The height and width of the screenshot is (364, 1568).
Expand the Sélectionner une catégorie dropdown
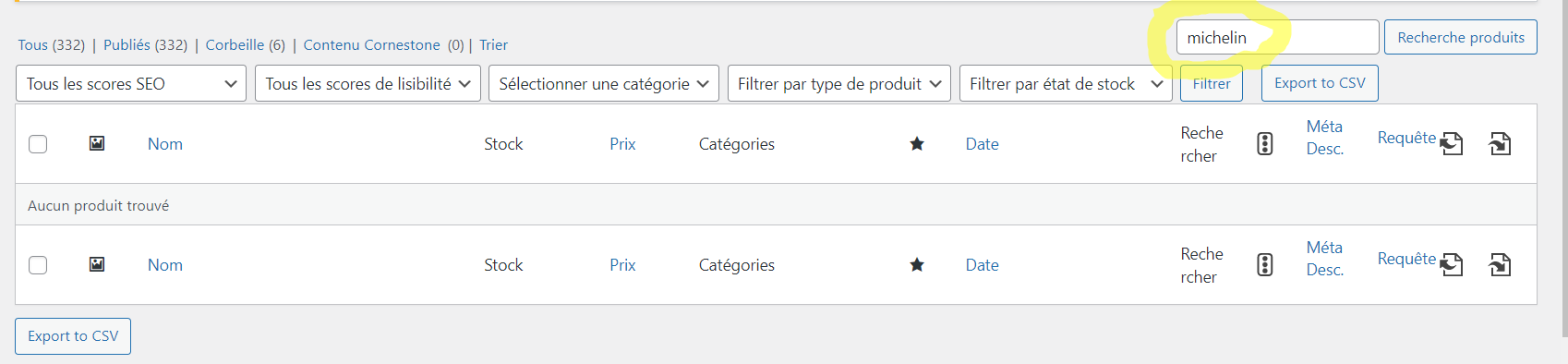pyautogui.click(x=604, y=83)
